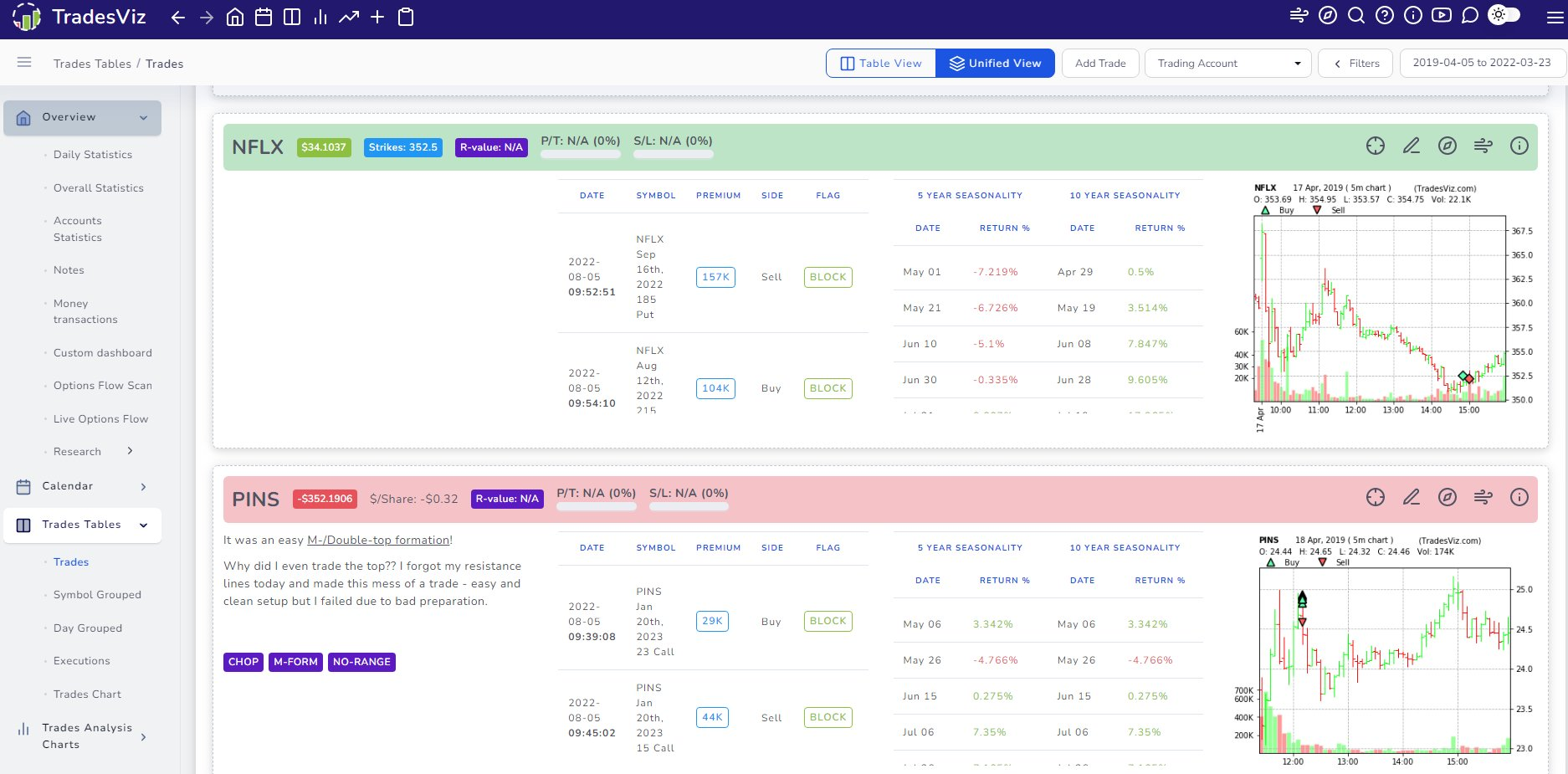Open the info icon on PINS trade
Image resolution: width=1568 pixels, height=774 pixels.
click(x=1519, y=498)
